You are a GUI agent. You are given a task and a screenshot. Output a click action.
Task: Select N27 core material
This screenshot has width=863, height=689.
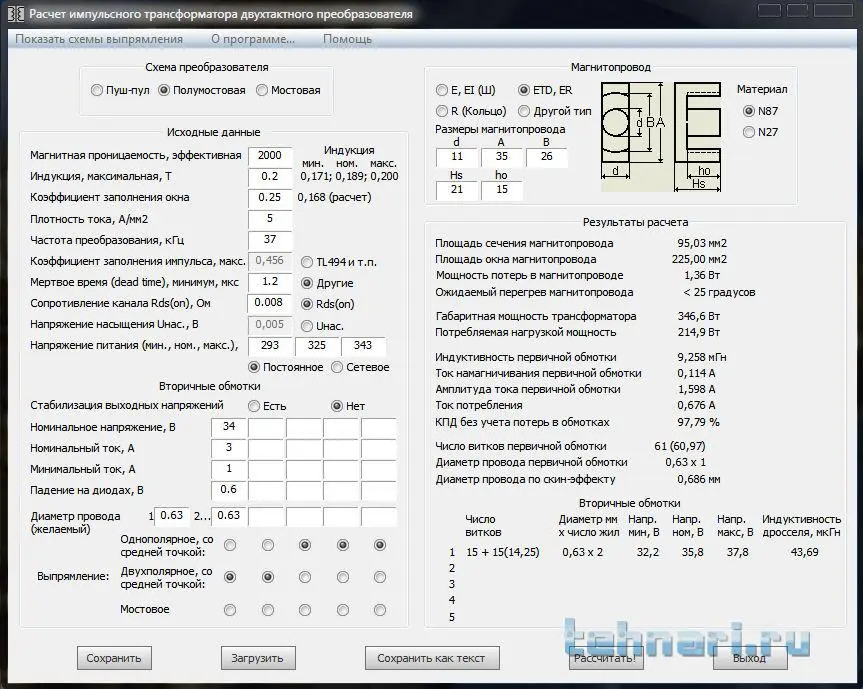pos(760,132)
